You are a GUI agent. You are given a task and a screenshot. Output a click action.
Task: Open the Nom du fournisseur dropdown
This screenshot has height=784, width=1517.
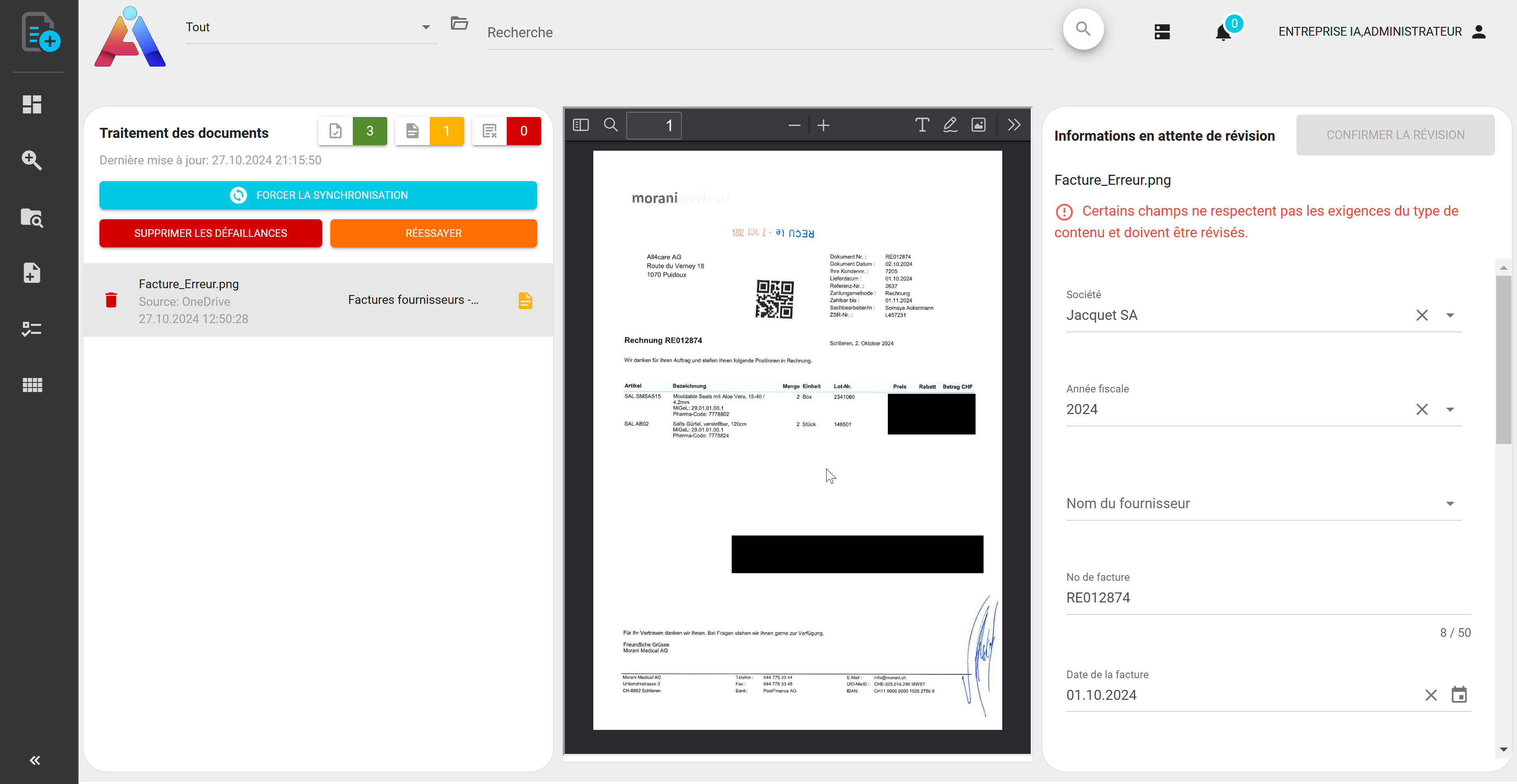pyautogui.click(x=1264, y=504)
